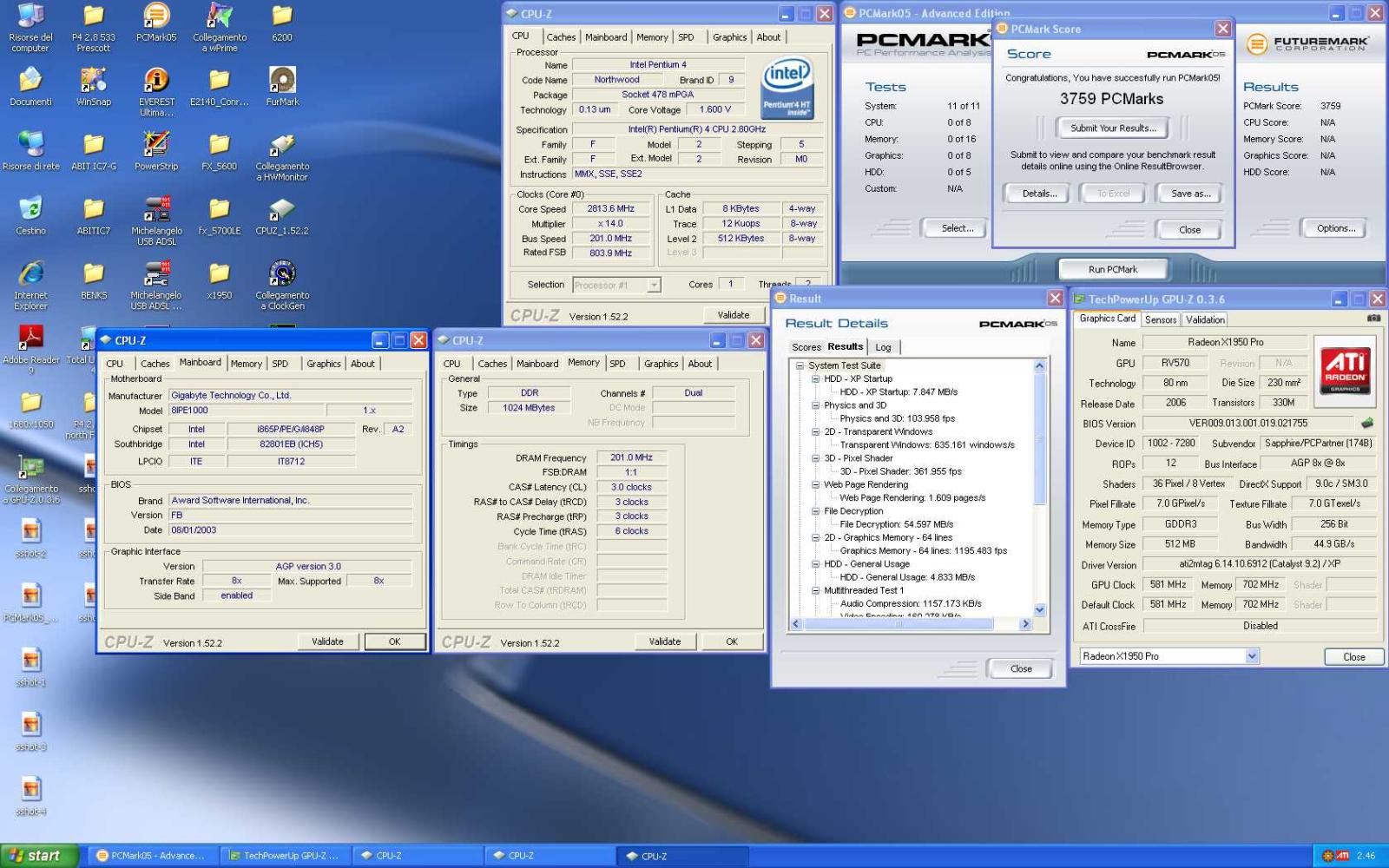The height and width of the screenshot is (868, 1389).
Task: Open the Documenti folder icon
Action: click(x=31, y=87)
